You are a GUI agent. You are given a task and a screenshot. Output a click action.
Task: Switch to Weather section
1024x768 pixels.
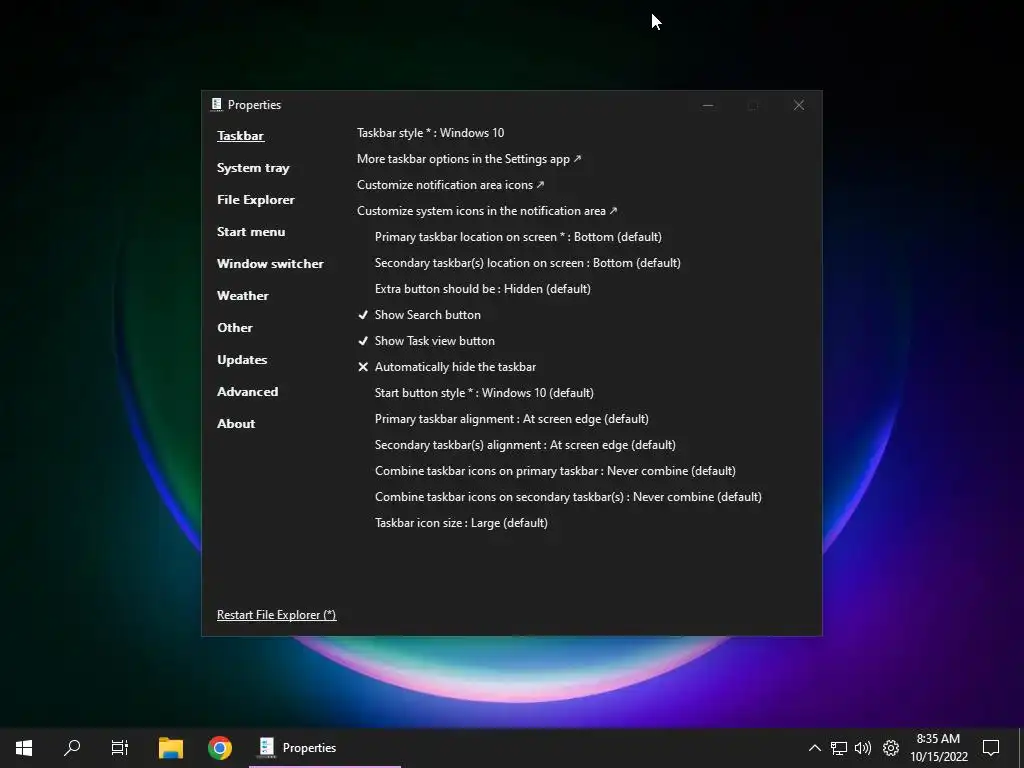[x=242, y=296]
